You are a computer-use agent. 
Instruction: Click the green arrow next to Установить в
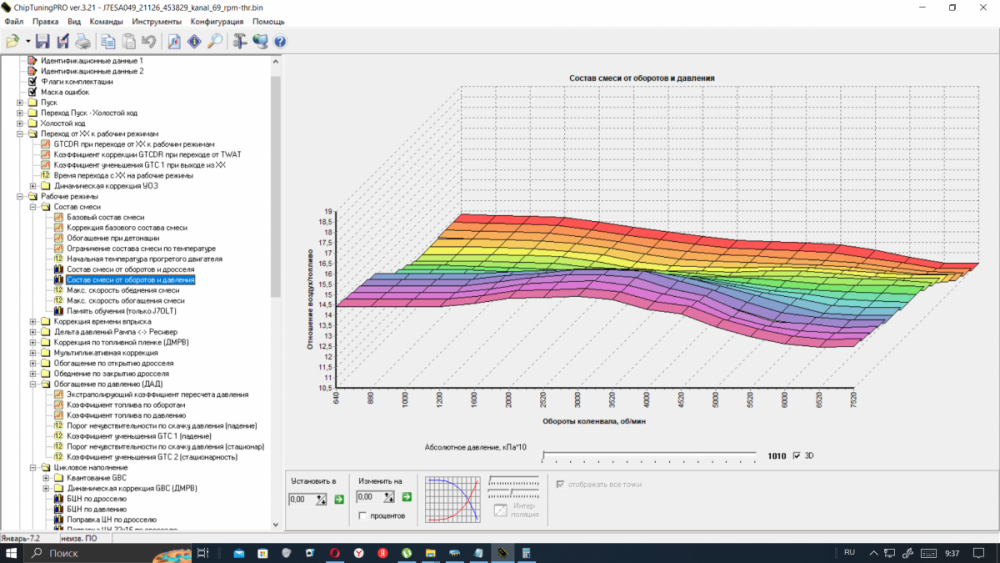pyautogui.click(x=338, y=497)
